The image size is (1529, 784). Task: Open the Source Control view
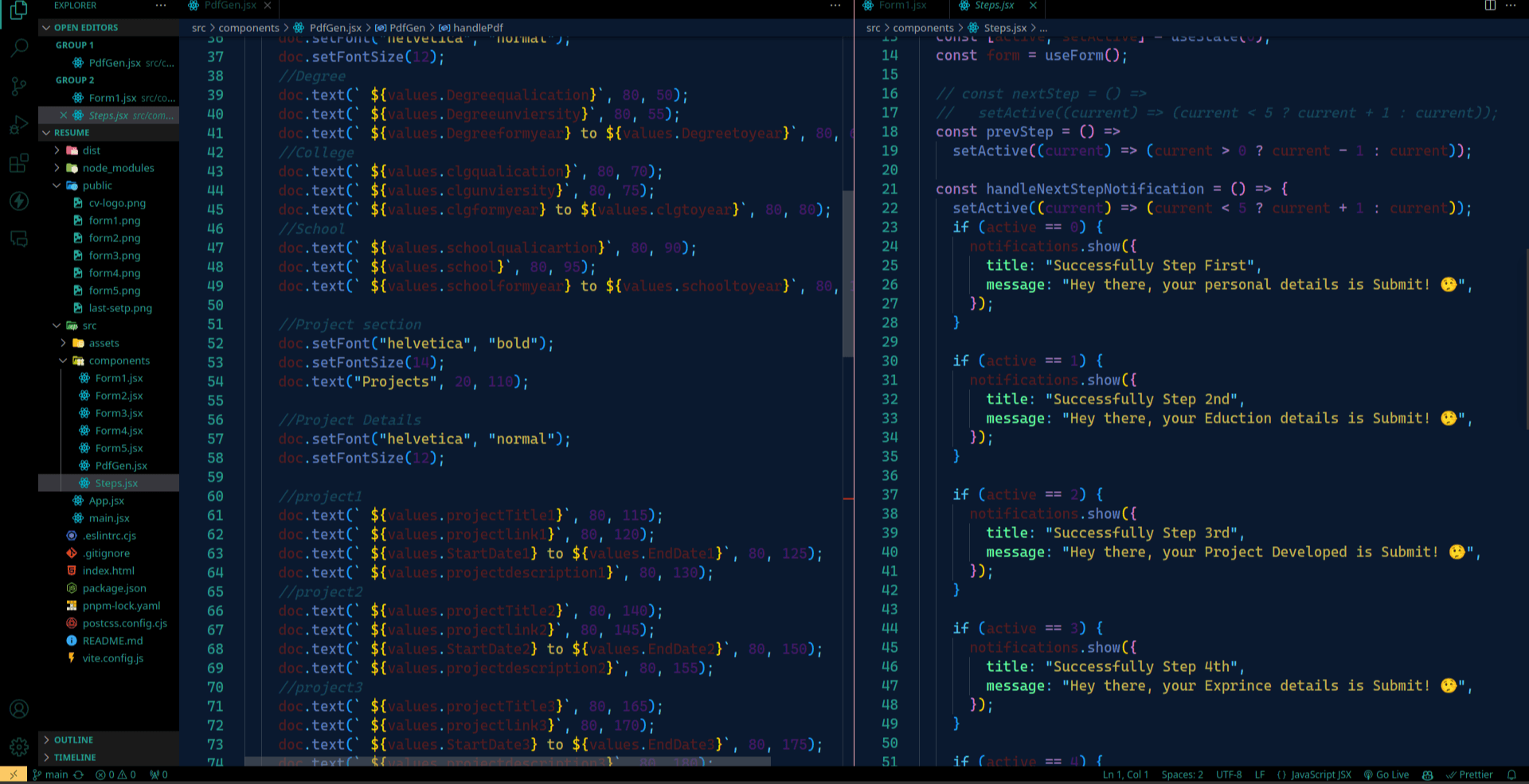pos(18,86)
